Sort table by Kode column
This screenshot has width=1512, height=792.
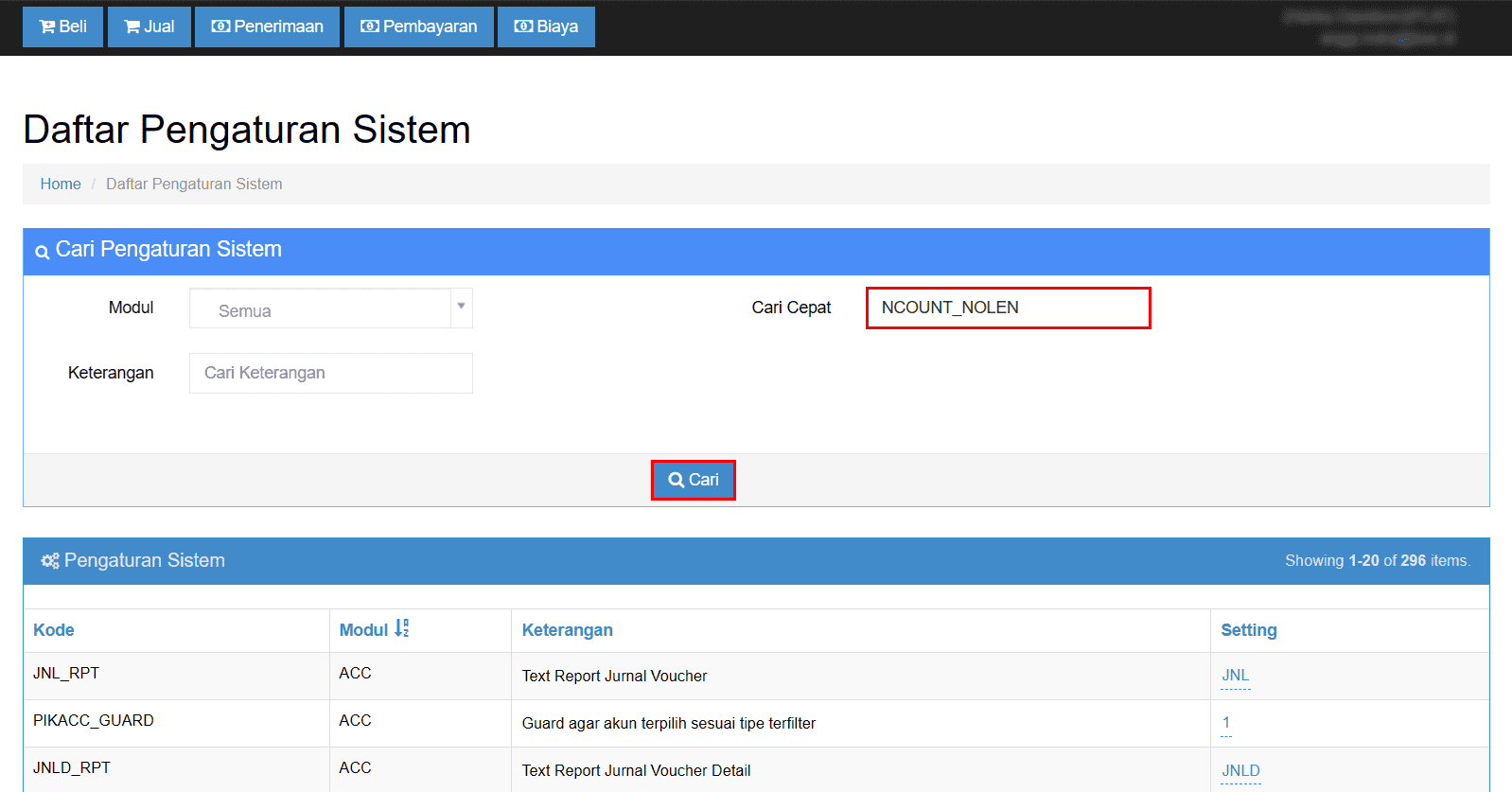coord(54,630)
